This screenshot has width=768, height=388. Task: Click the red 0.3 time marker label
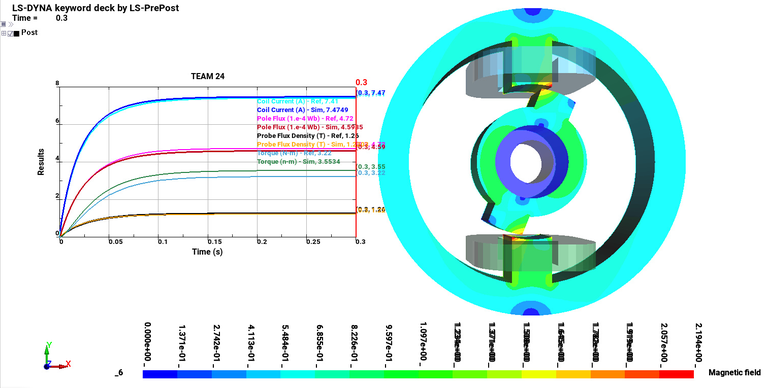361,82
